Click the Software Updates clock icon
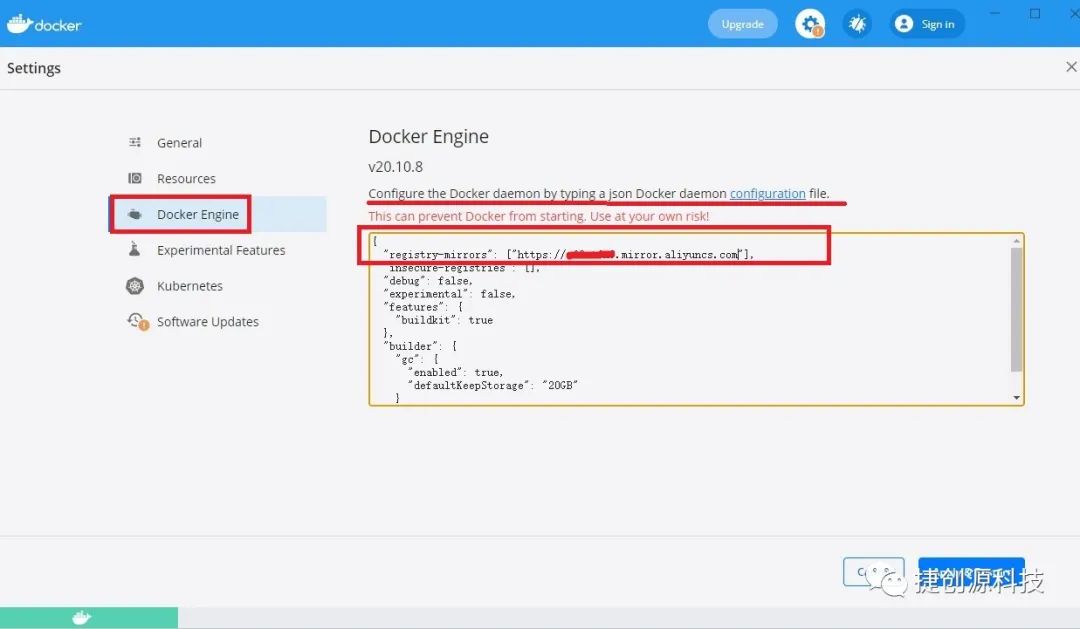Viewport: 1080px width, 629px height. tap(137, 321)
